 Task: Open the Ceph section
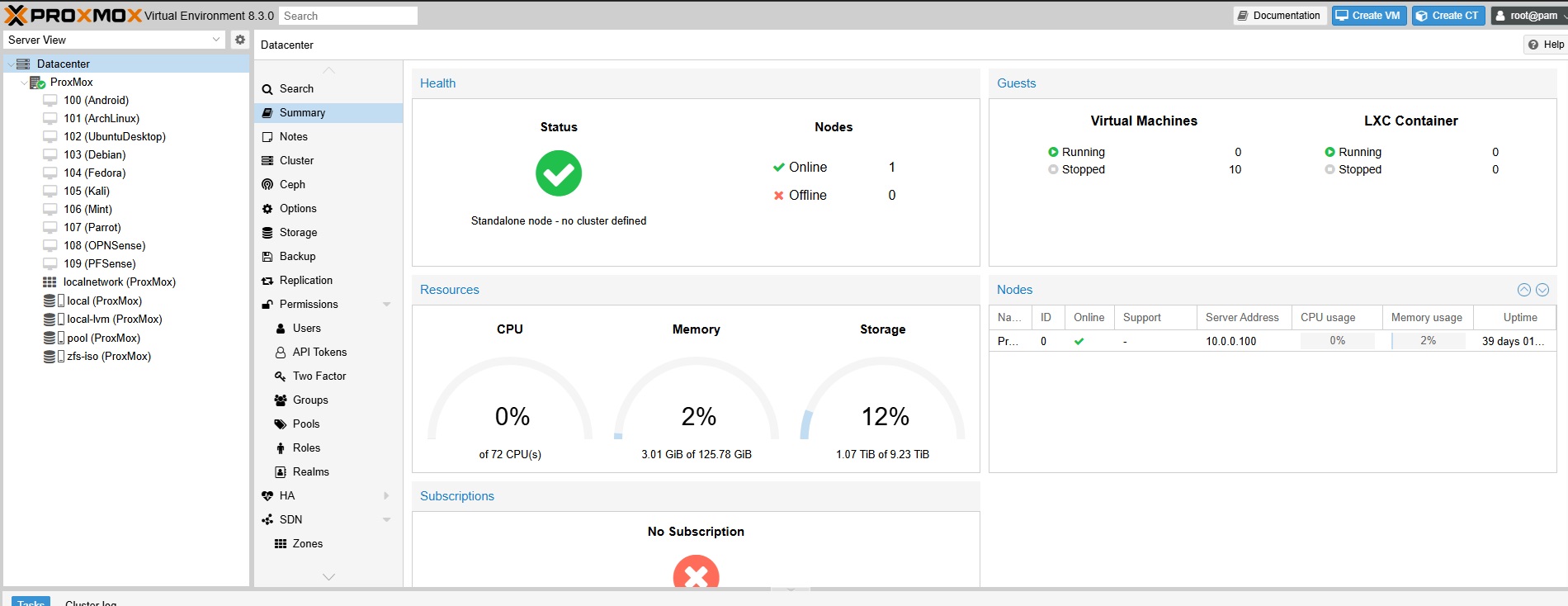(292, 184)
